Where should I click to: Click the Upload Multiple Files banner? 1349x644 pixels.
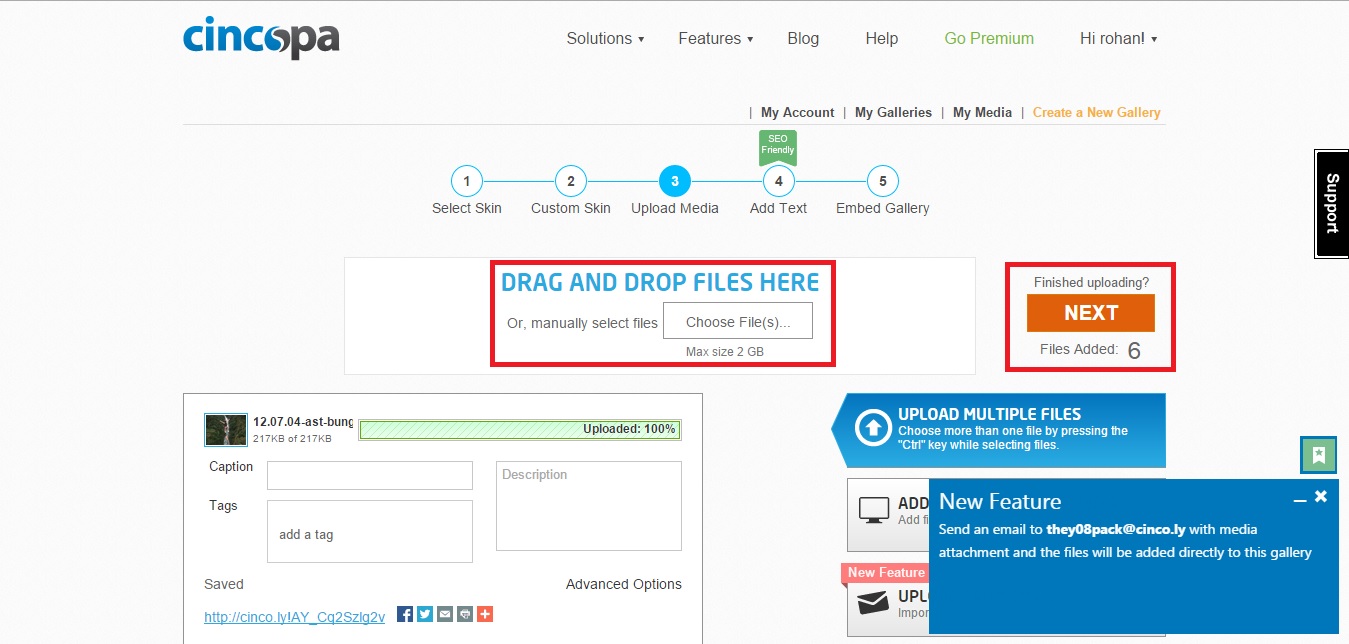click(1000, 430)
